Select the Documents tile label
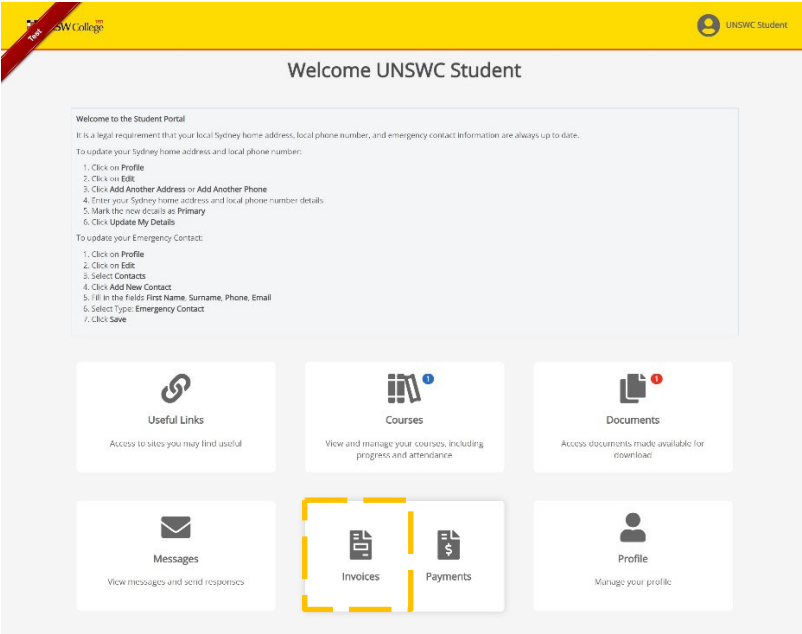This screenshot has width=802, height=634. pos(632,420)
